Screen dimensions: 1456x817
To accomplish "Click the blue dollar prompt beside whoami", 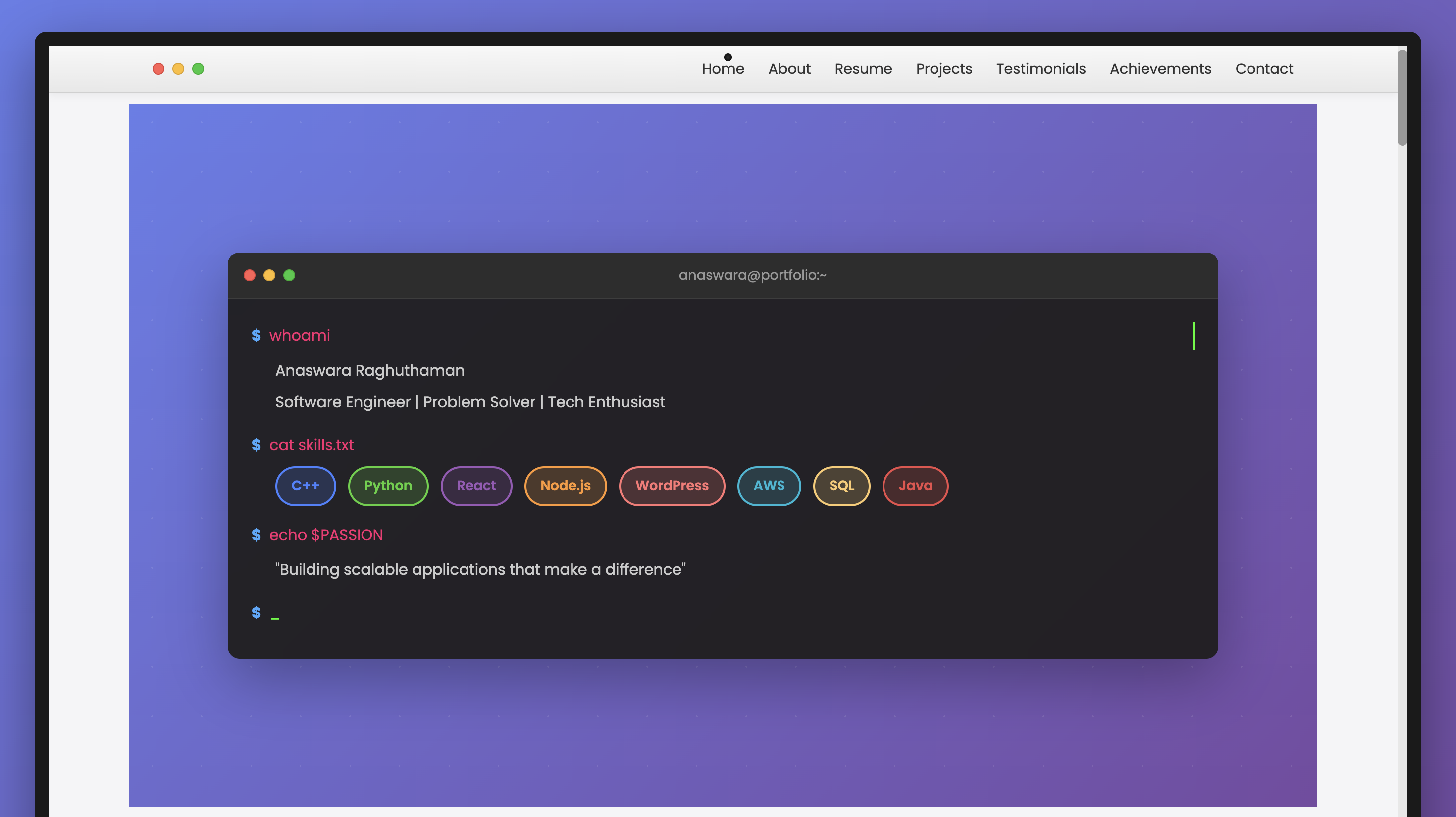I will 257,335.
